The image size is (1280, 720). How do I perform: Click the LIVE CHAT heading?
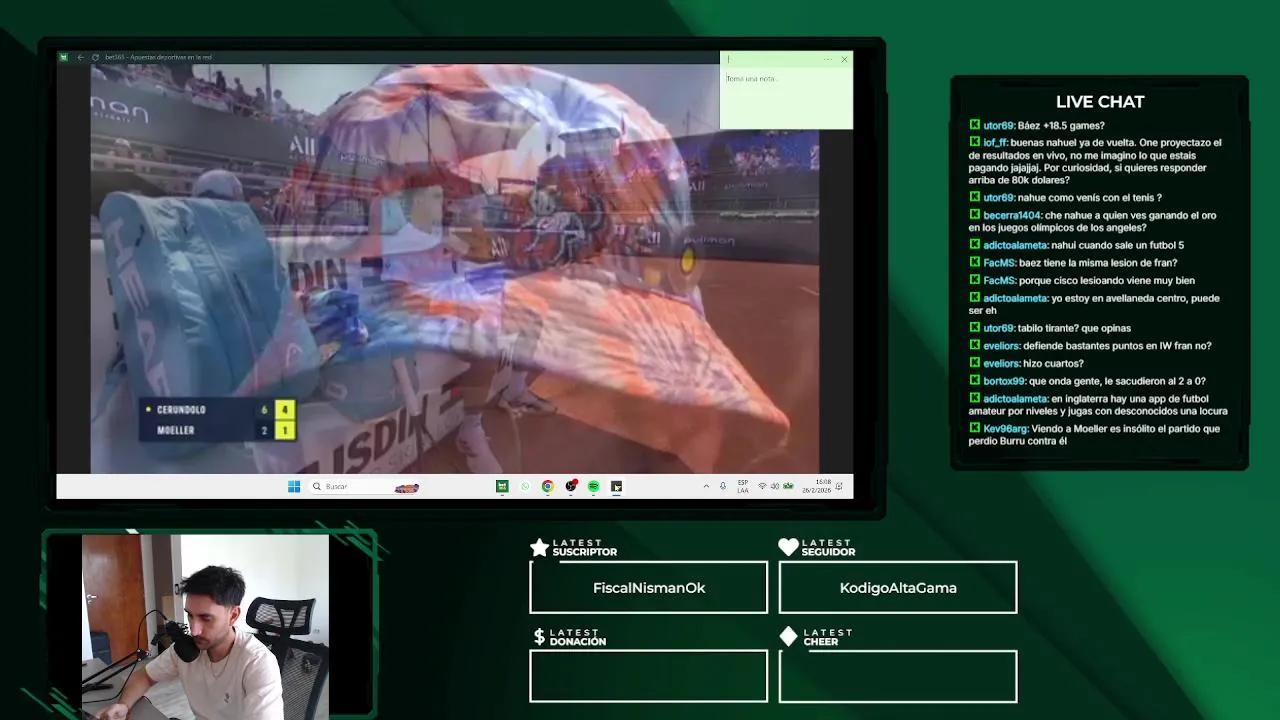(1100, 102)
